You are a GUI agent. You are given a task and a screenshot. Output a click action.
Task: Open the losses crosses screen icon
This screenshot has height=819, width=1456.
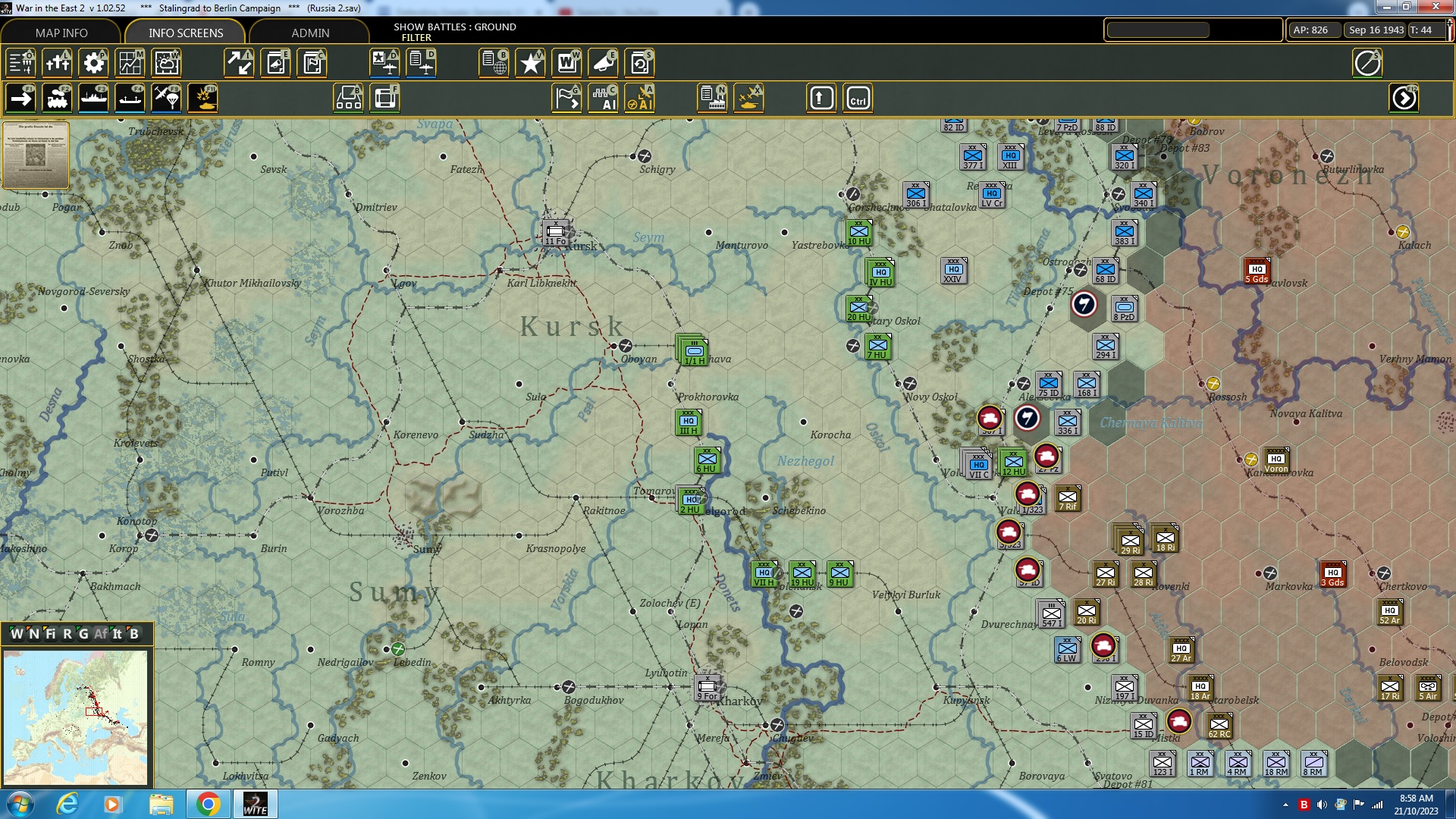tap(57, 63)
